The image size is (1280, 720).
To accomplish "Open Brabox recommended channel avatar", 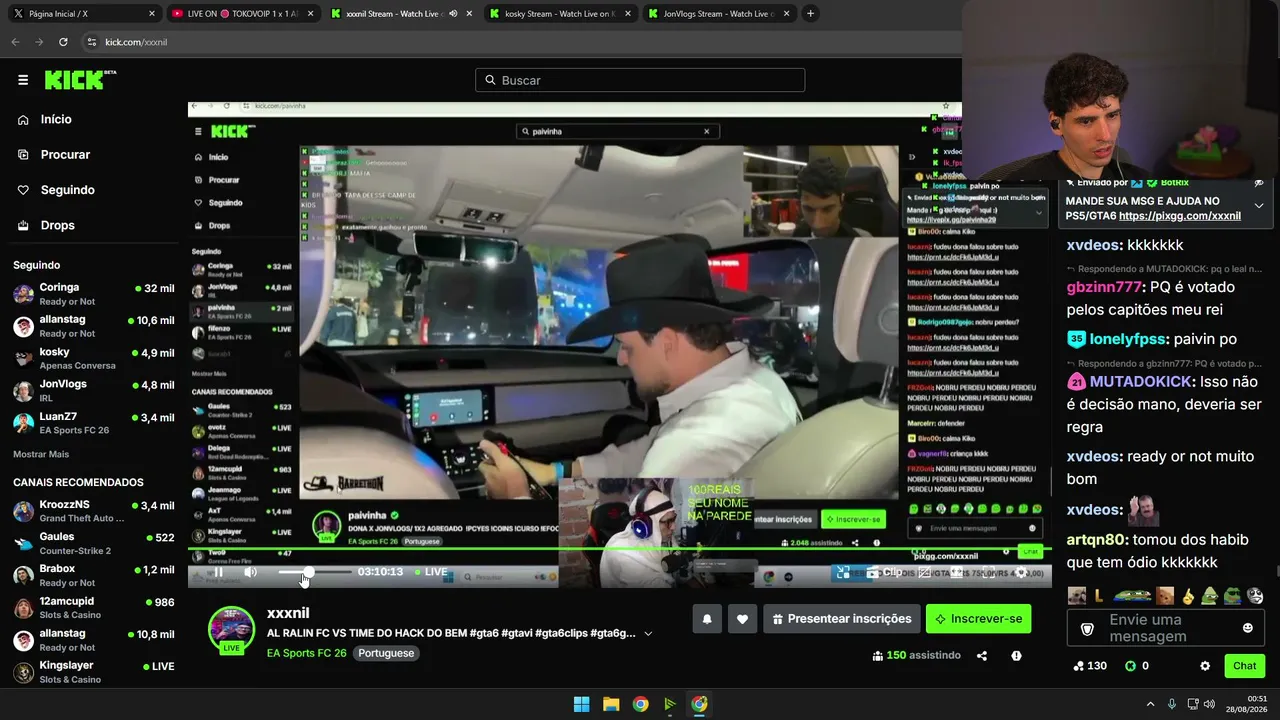I will click(x=23, y=576).
